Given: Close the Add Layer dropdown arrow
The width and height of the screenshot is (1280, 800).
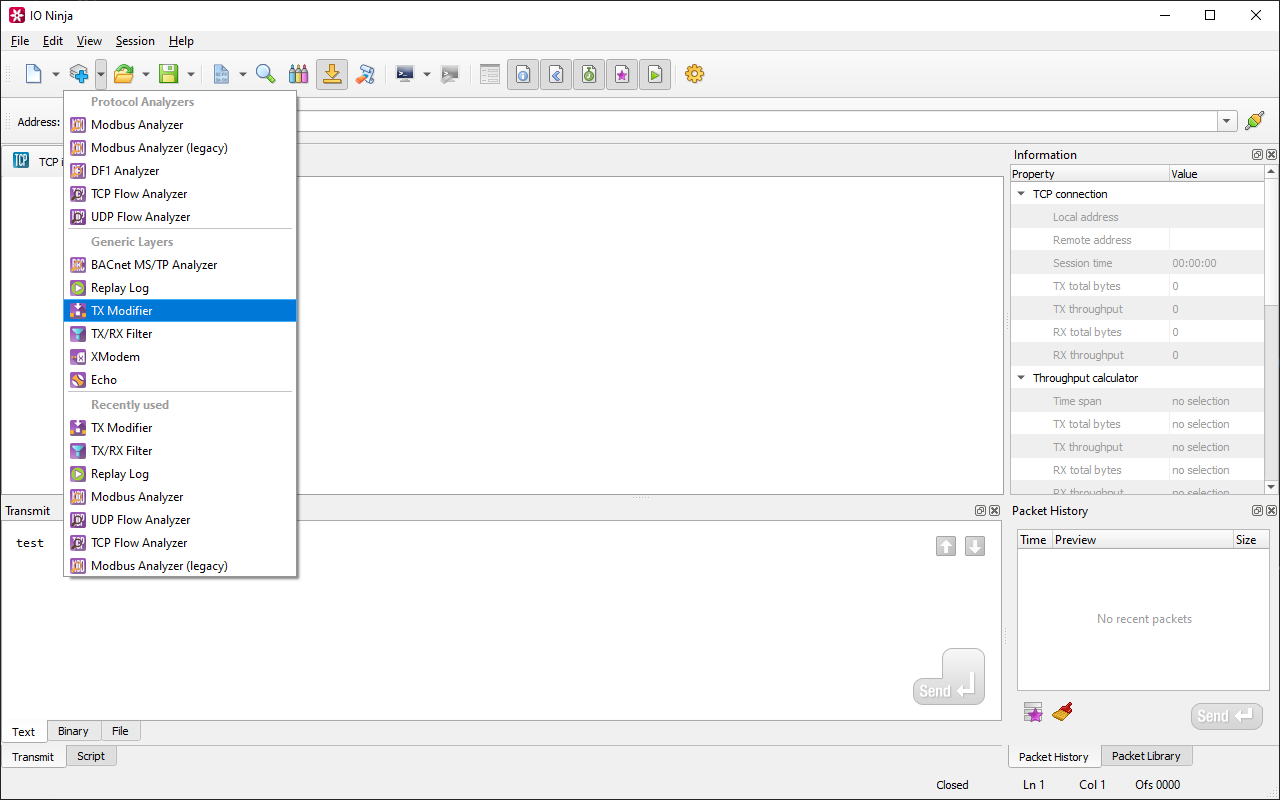Looking at the screenshot, I should pyautogui.click(x=101, y=74).
